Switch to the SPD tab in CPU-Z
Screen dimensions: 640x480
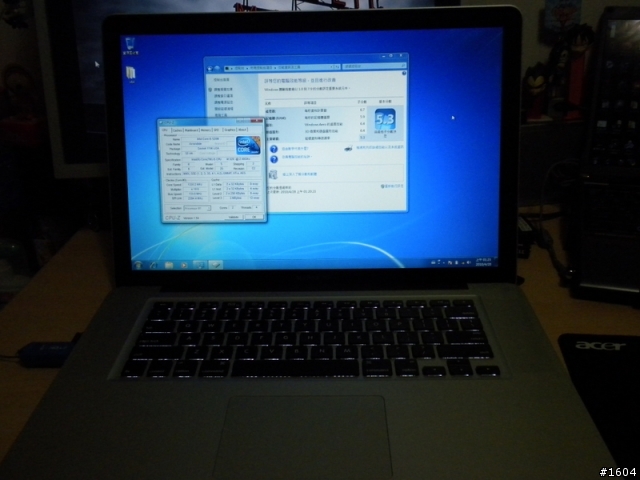click(x=217, y=130)
